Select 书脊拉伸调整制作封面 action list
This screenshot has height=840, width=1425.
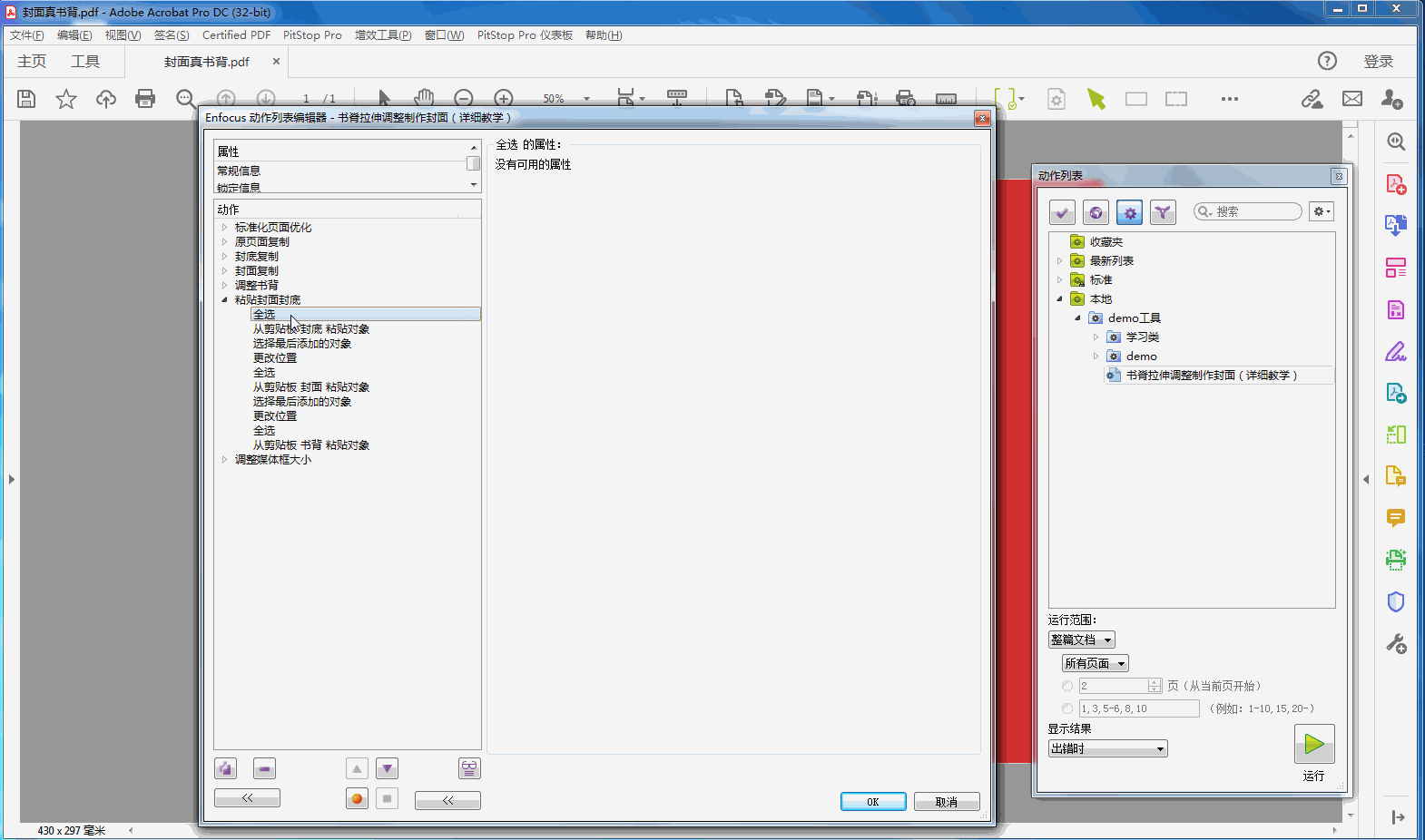[x=1211, y=375]
